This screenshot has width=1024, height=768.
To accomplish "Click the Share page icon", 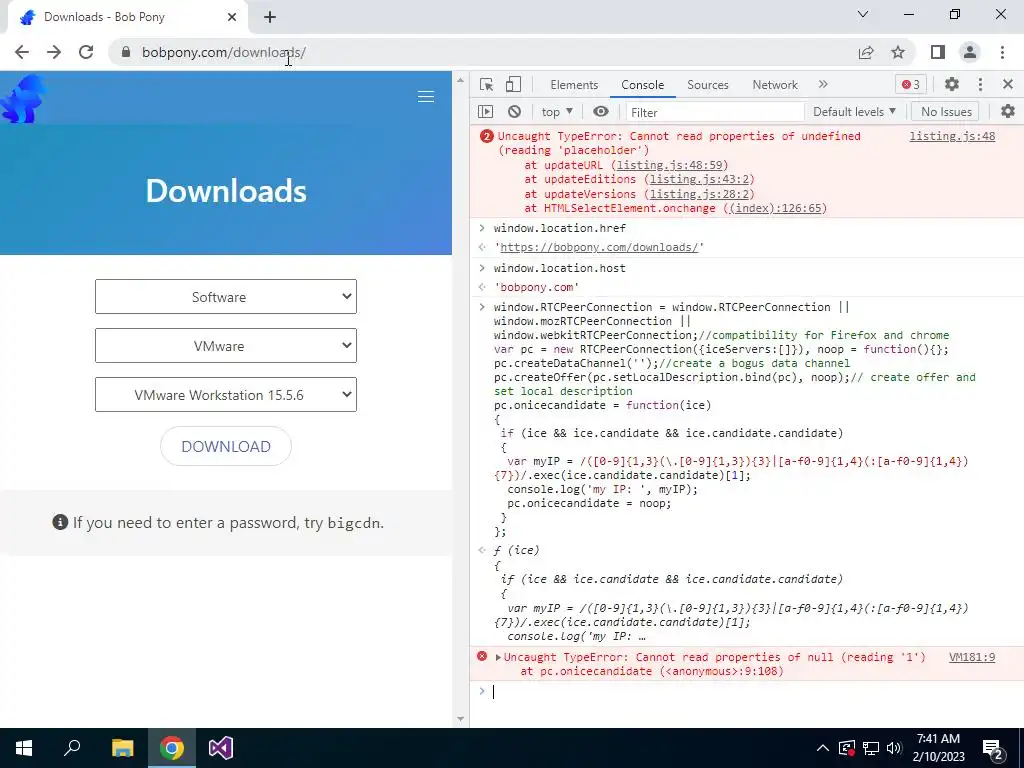I will click(x=866, y=52).
